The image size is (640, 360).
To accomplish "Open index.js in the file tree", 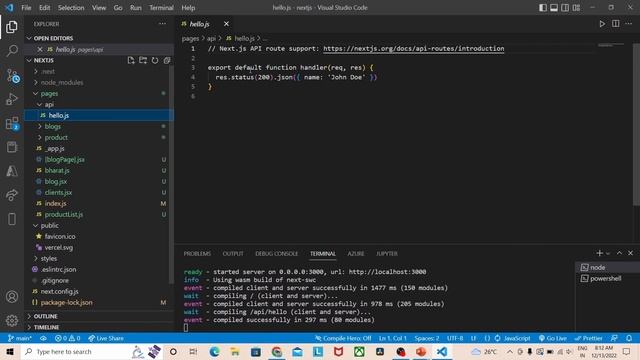I will click(56, 203).
